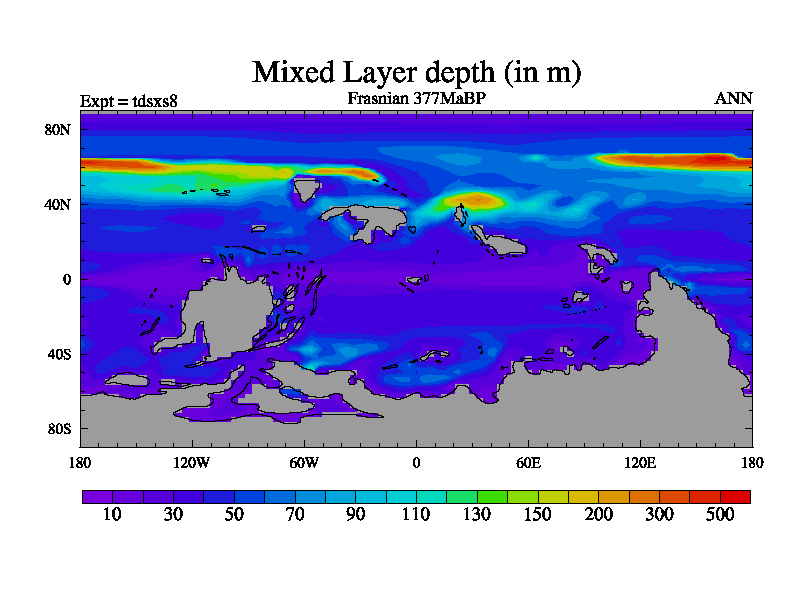Select the '60W' longitude axis label
This screenshot has width=800, height=600.
coord(304,462)
